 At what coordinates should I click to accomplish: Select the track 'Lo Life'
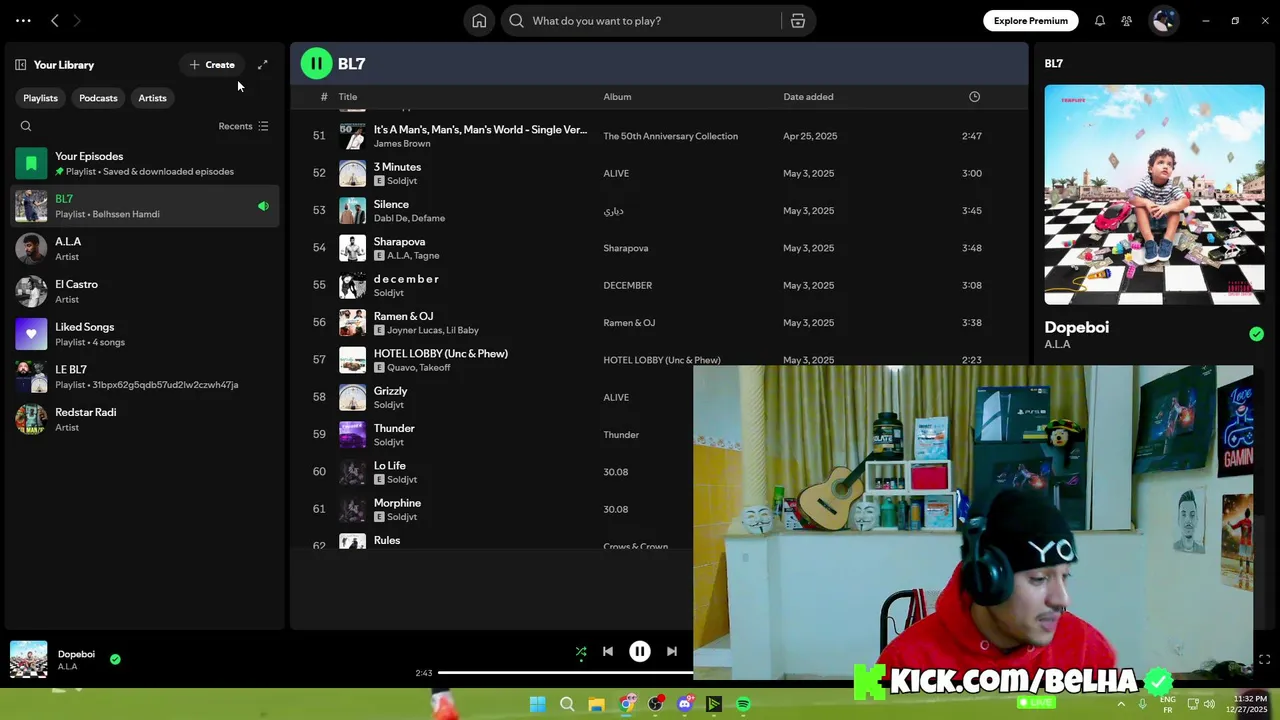tap(390, 466)
